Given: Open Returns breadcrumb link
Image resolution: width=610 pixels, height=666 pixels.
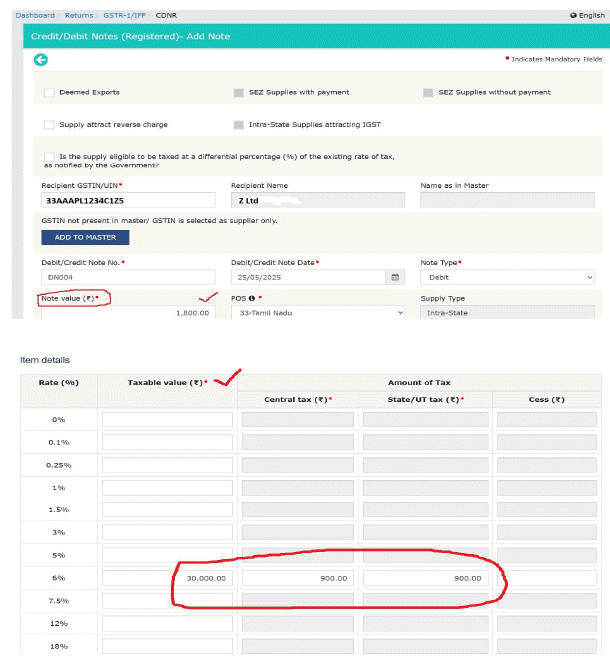Looking at the screenshot, I should (79, 15).
